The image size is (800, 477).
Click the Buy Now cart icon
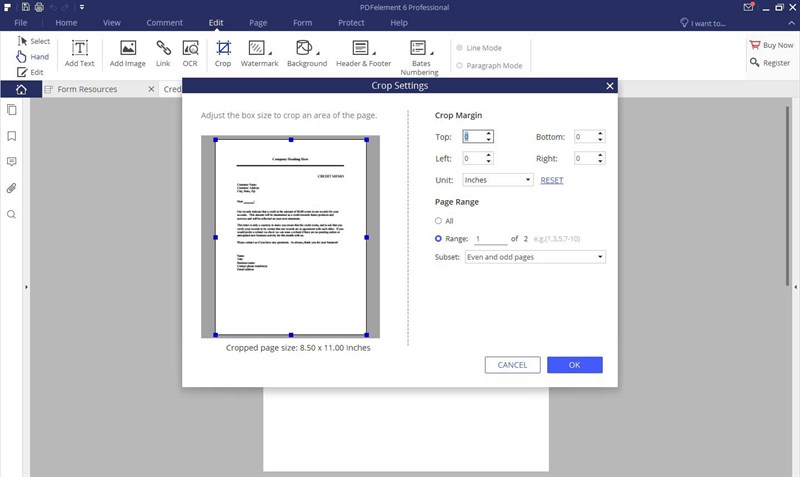coord(755,45)
